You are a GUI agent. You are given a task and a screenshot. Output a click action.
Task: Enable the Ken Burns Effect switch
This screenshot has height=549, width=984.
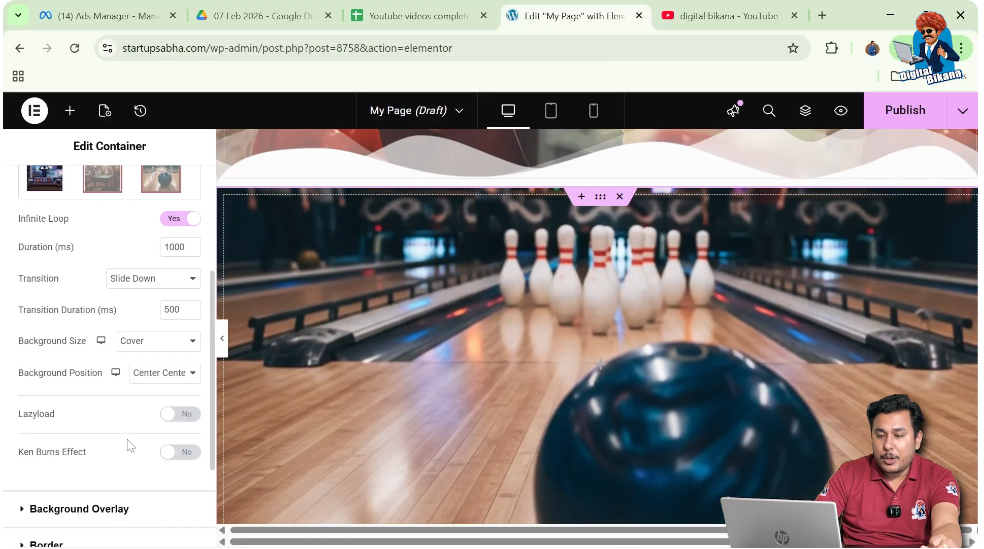180,452
